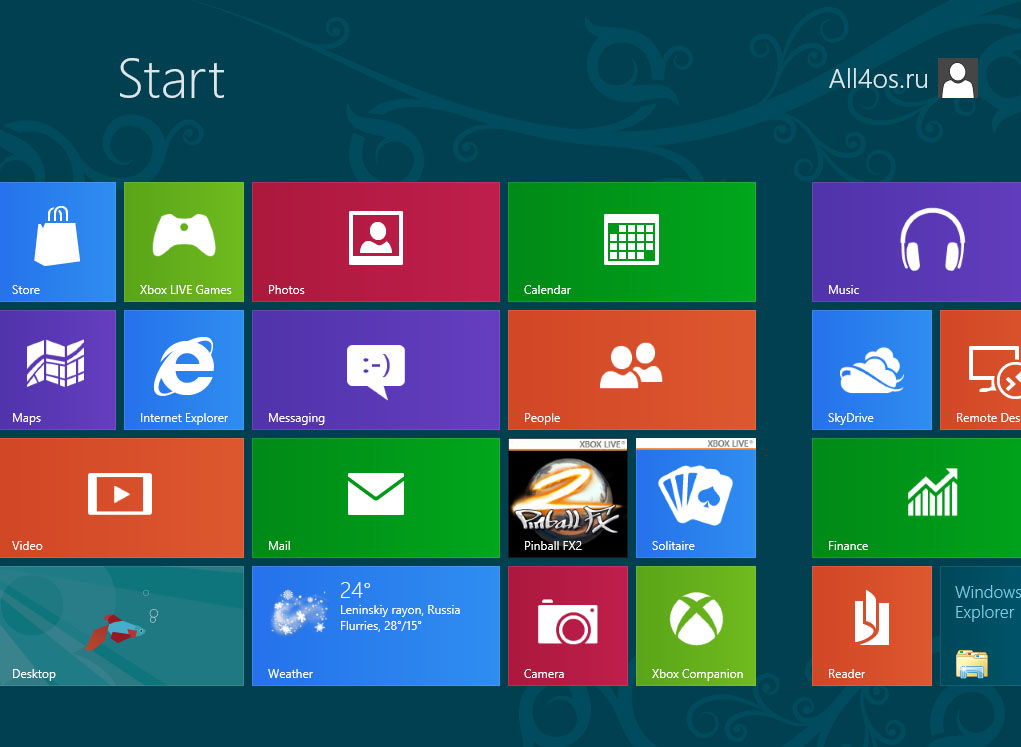
Task: Open the Calendar tile
Action: click(x=632, y=242)
